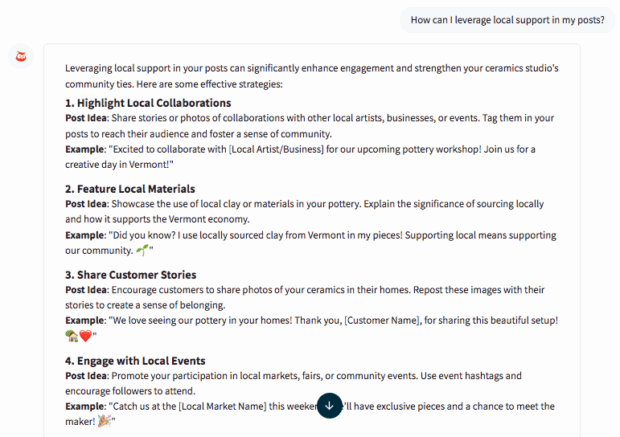
Task: Click the house emoji in Customer Stories example
Action: pyautogui.click(x=71, y=336)
